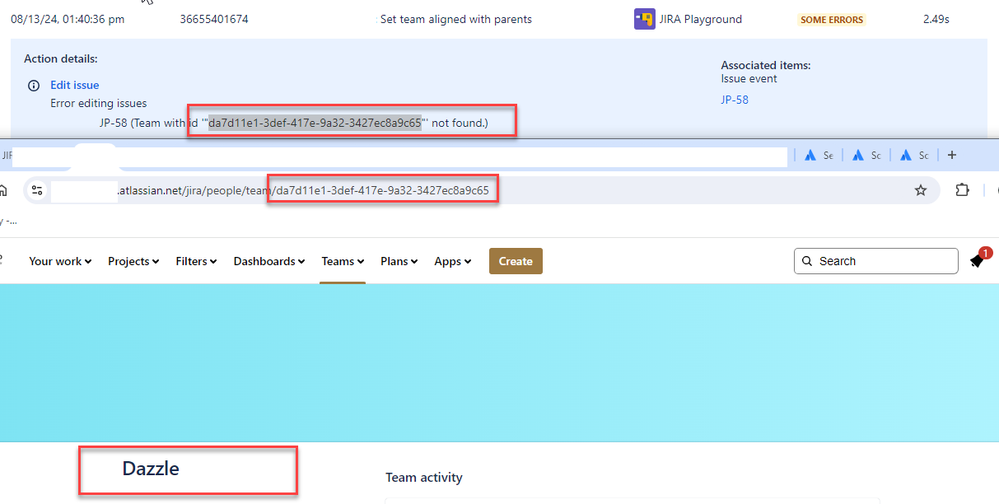Expand the Teams menu
The width and height of the screenshot is (999, 504).
pos(343,261)
